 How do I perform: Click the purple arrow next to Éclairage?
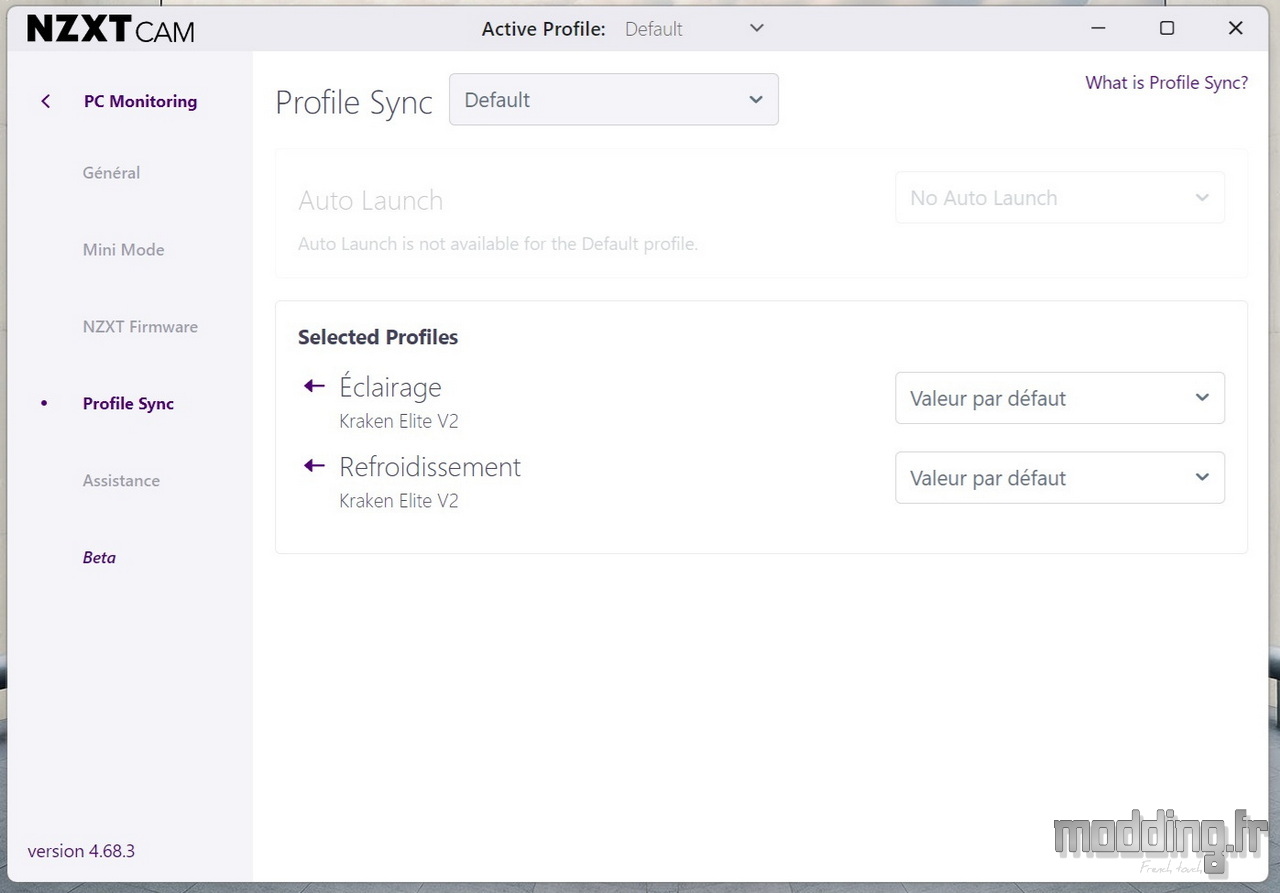314,386
